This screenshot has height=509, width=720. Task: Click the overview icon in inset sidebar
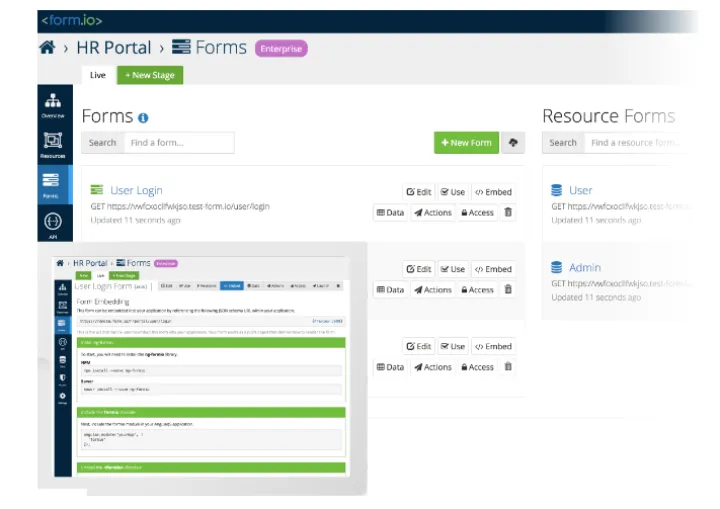pos(62,289)
